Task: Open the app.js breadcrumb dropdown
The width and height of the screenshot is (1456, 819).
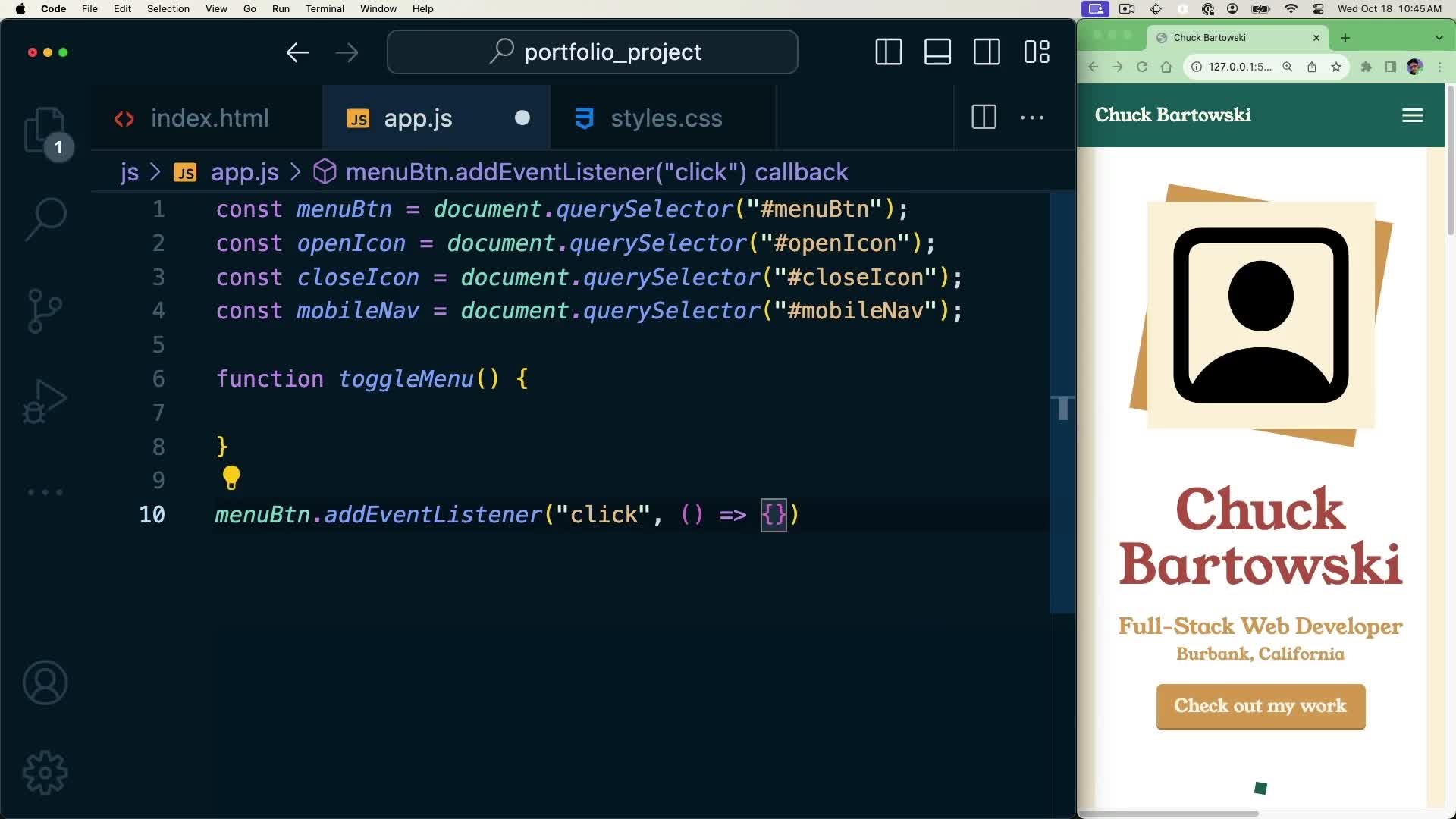Action: [x=244, y=172]
